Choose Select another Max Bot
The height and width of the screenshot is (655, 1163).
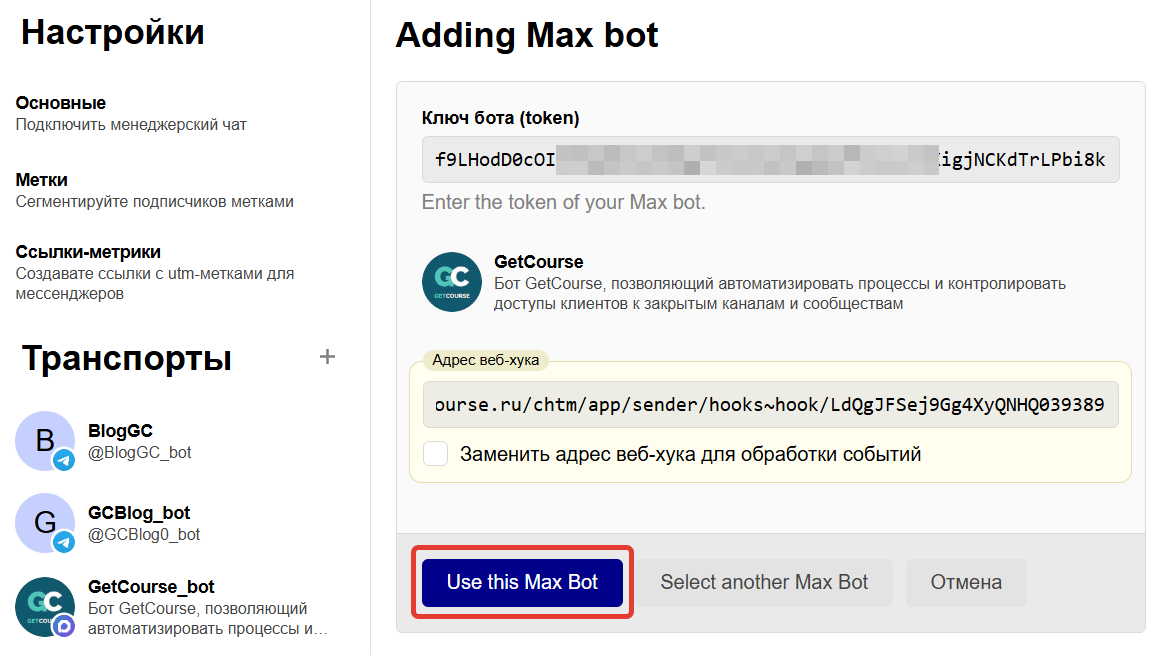(764, 582)
